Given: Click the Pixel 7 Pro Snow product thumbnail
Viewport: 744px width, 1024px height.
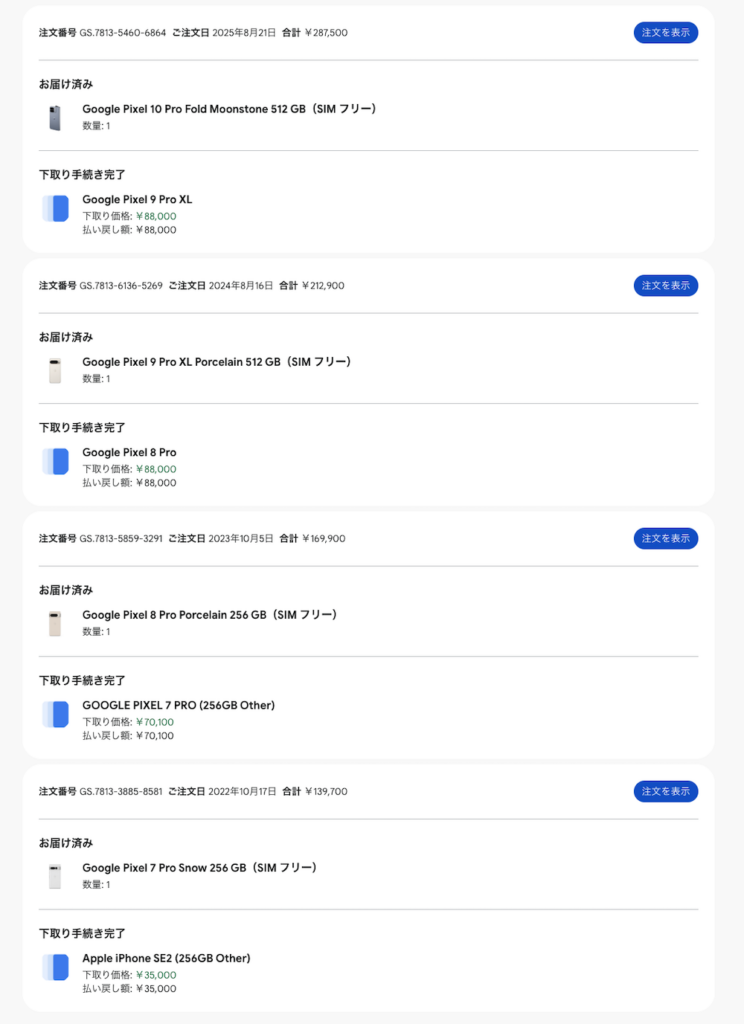Looking at the screenshot, I should tap(55, 877).
